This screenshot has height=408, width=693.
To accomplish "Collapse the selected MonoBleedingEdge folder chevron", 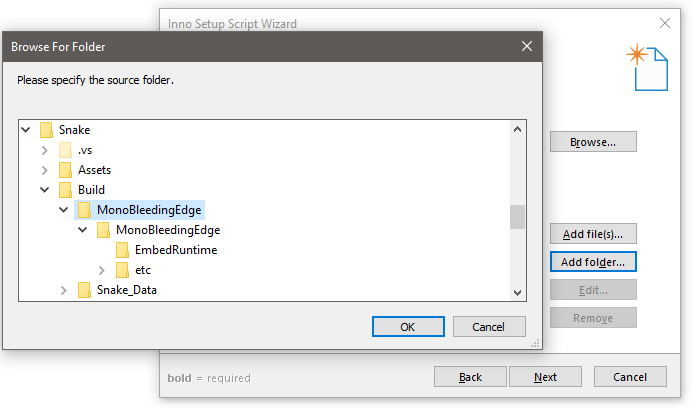I will 64,210.
